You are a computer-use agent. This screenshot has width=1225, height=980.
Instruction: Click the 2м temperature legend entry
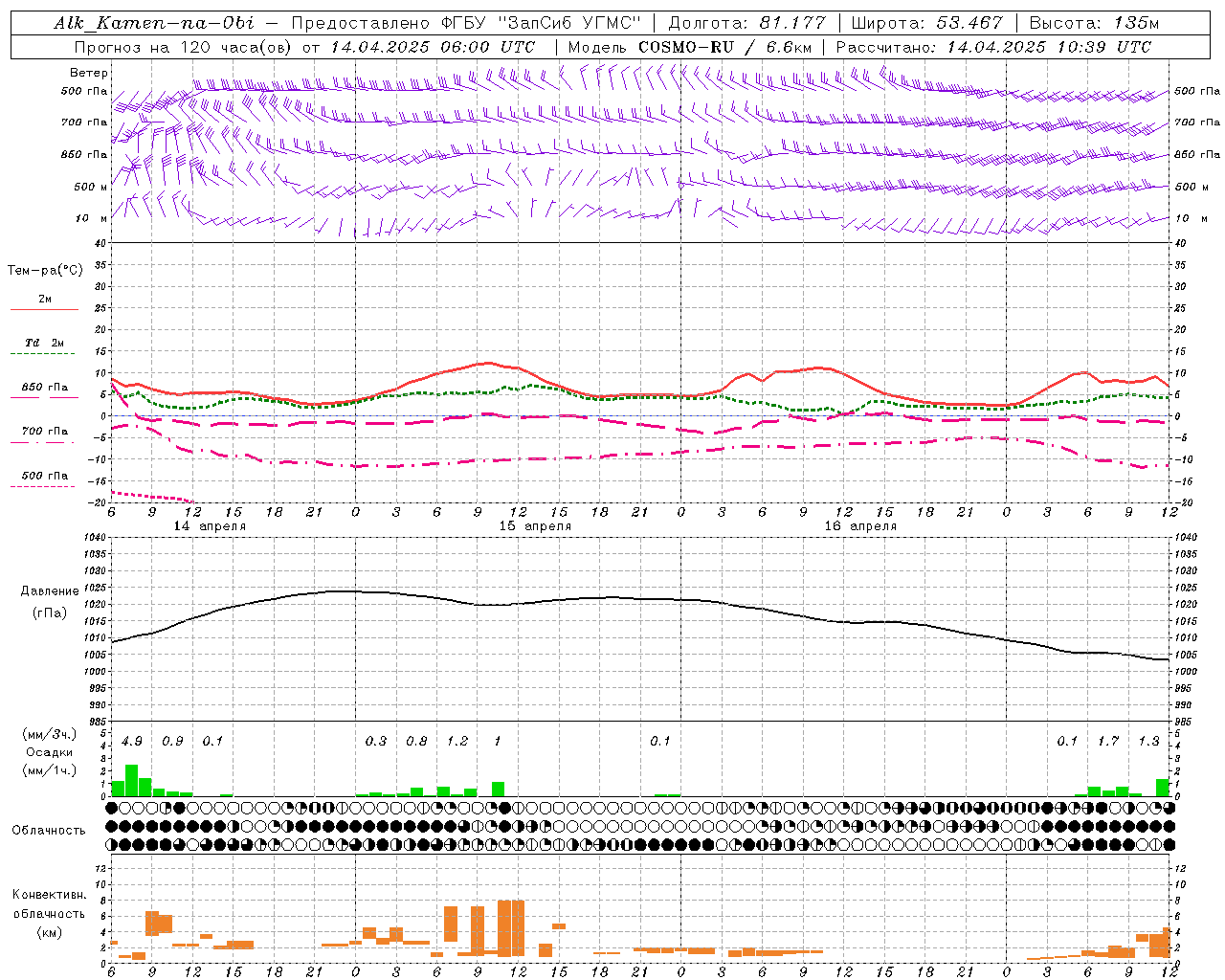tap(45, 299)
